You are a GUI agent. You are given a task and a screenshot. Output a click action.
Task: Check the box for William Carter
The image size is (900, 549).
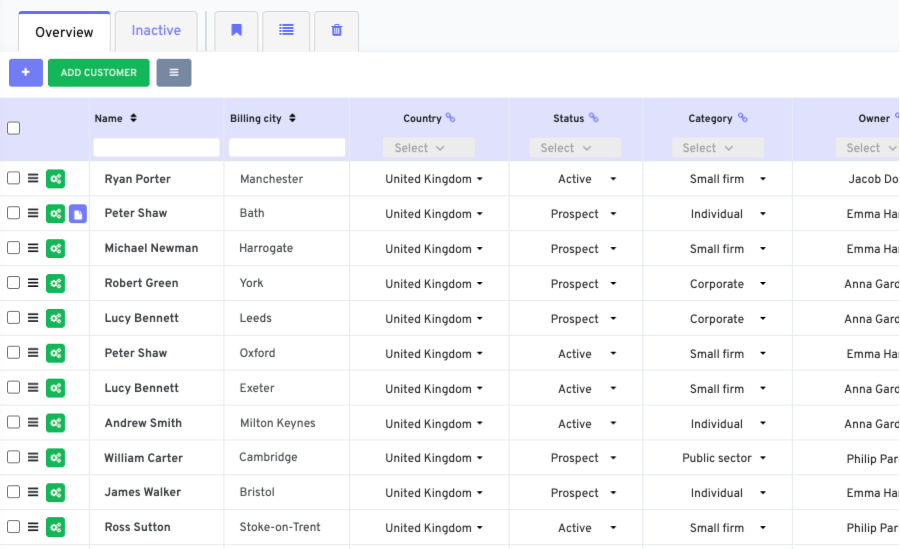(x=13, y=457)
